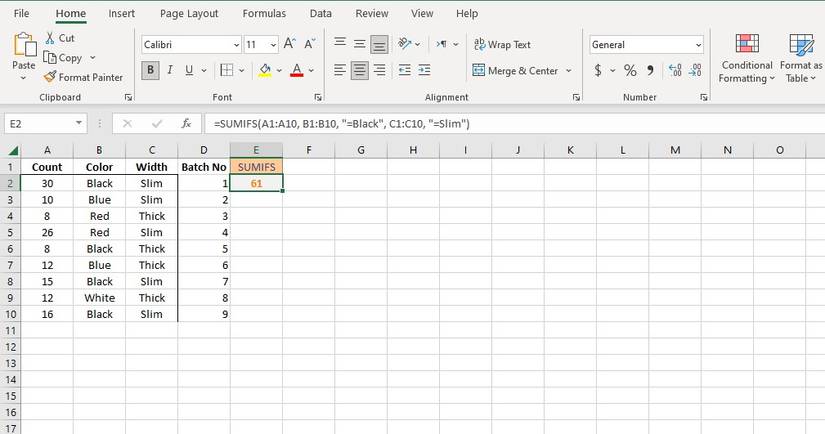Align text to the left
The height and width of the screenshot is (434, 825).
point(340,70)
